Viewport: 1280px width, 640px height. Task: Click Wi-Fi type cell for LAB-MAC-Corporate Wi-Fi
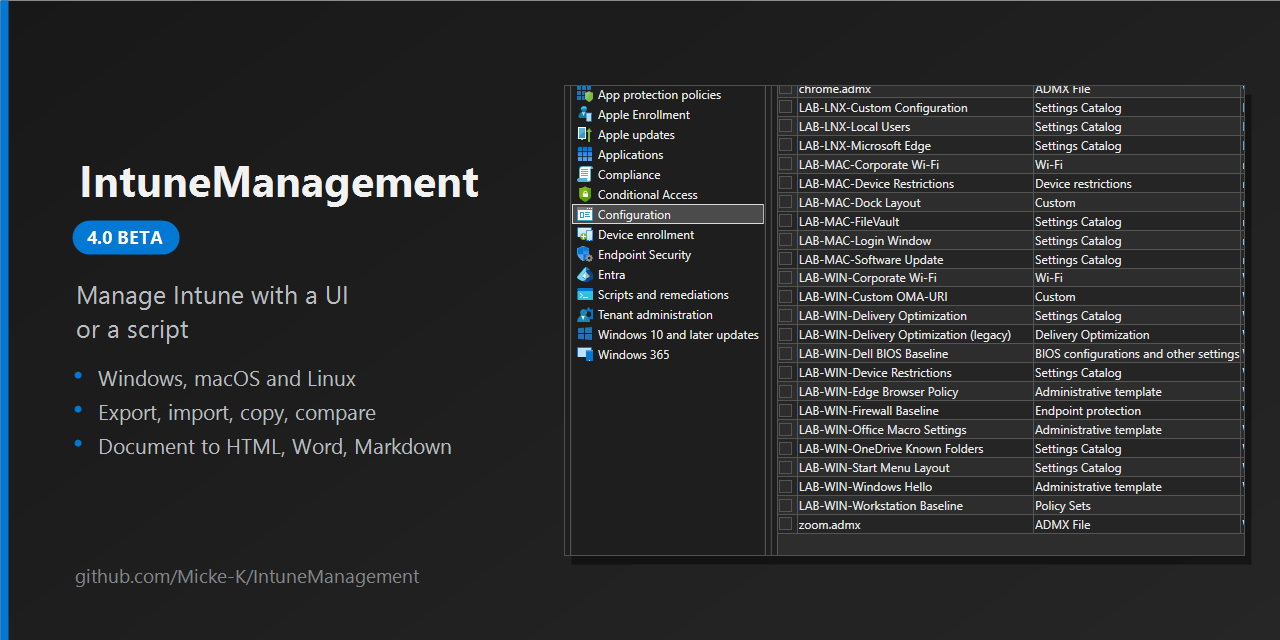point(1137,165)
